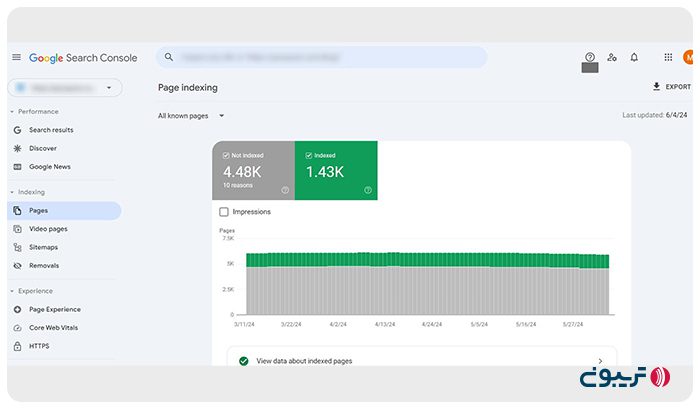The height and width of the screenshot is (408, 700).
Task: Collapse the Performance section
Action: [34, 112]
